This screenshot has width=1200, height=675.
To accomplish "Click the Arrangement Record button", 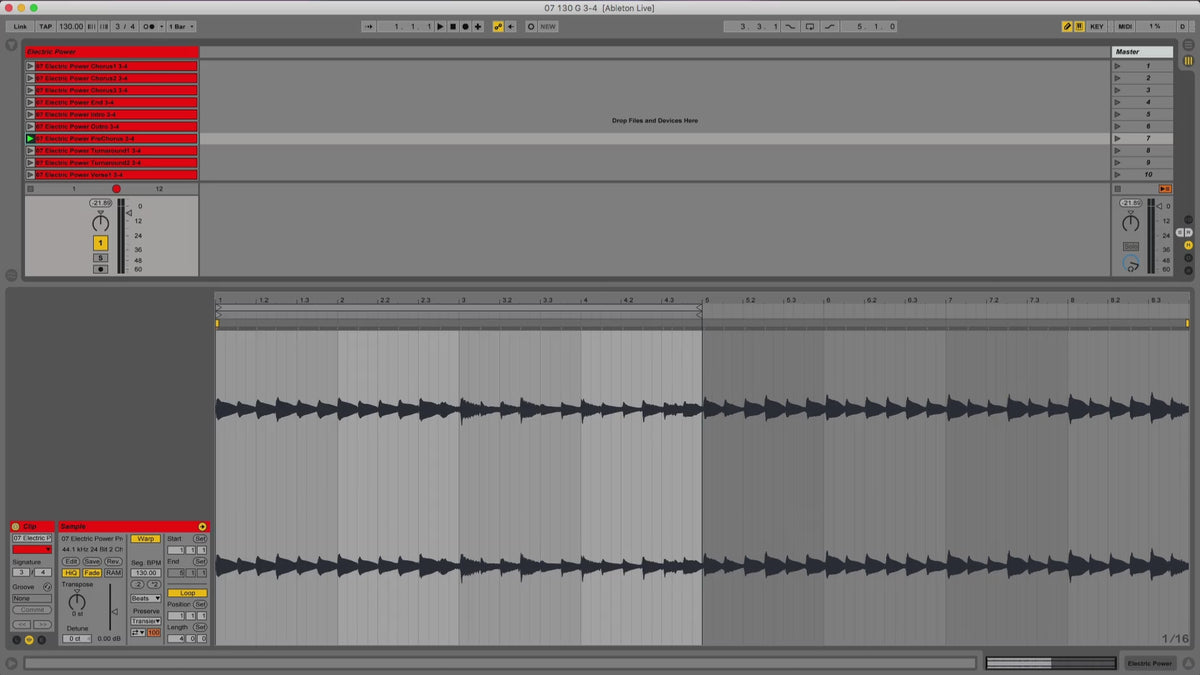I will tap(465, 27).
